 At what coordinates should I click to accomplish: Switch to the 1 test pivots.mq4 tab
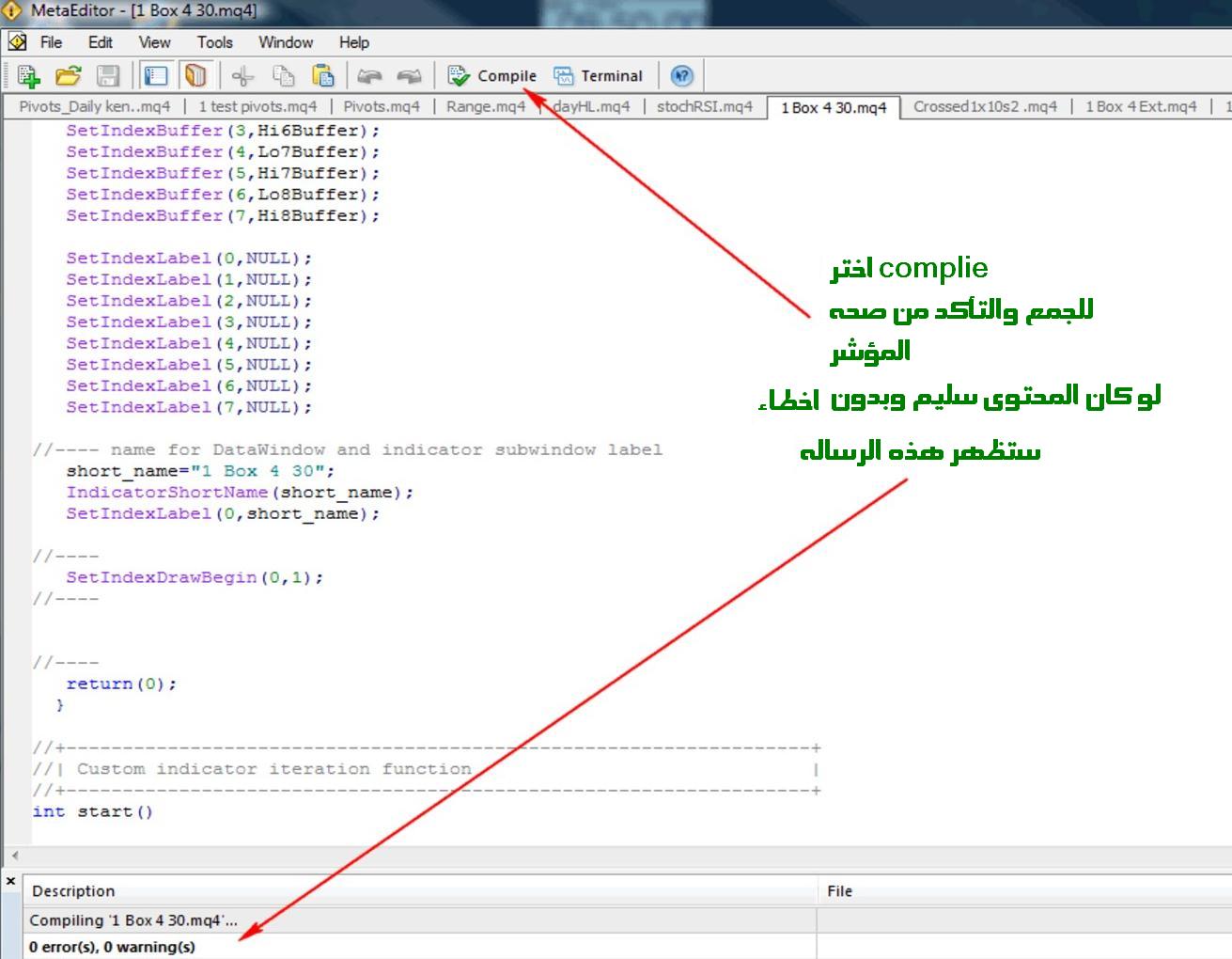(257, 106)
